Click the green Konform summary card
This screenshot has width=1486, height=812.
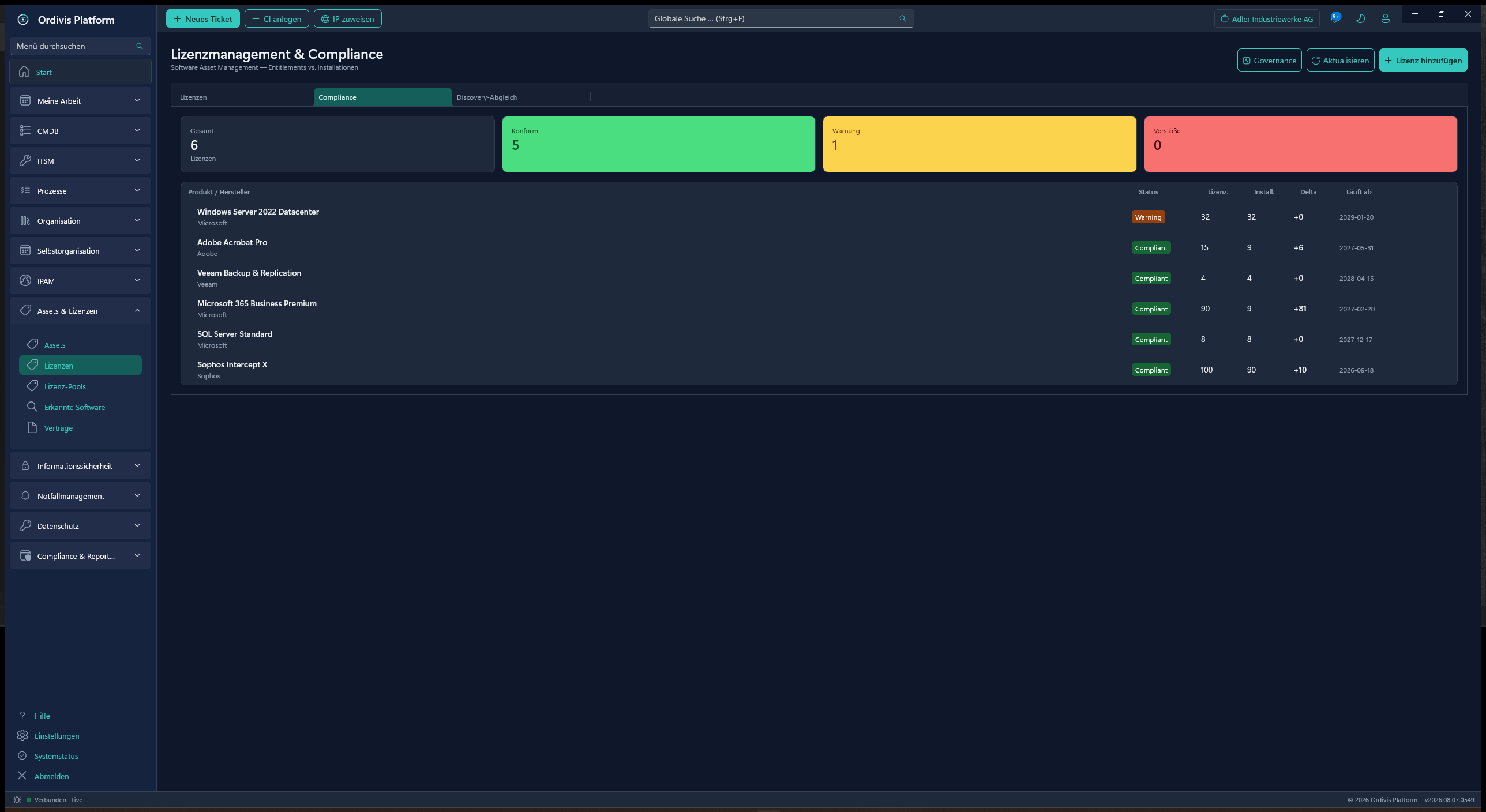point(658,144)
